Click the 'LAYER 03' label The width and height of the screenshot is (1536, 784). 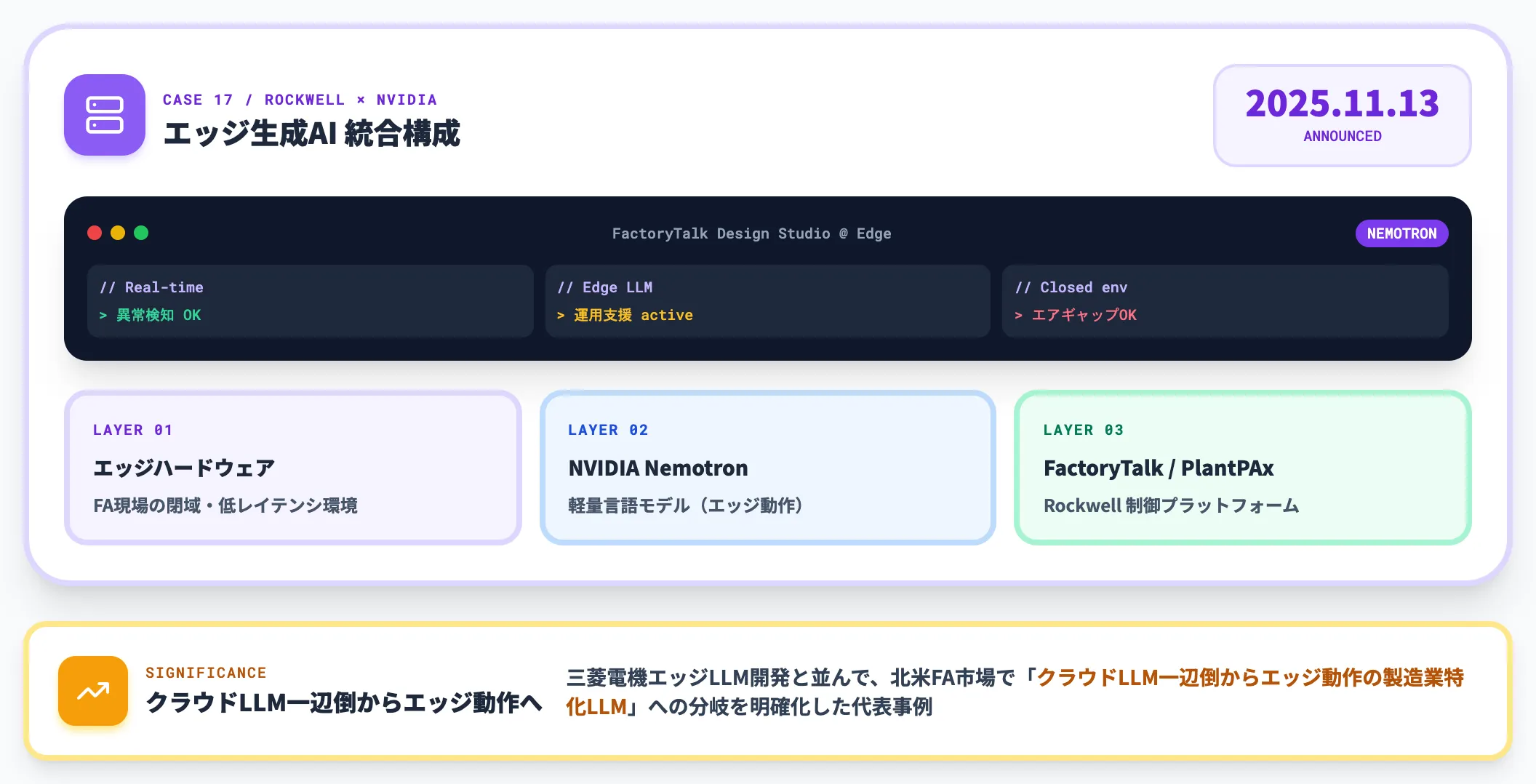pos(1084,430)
